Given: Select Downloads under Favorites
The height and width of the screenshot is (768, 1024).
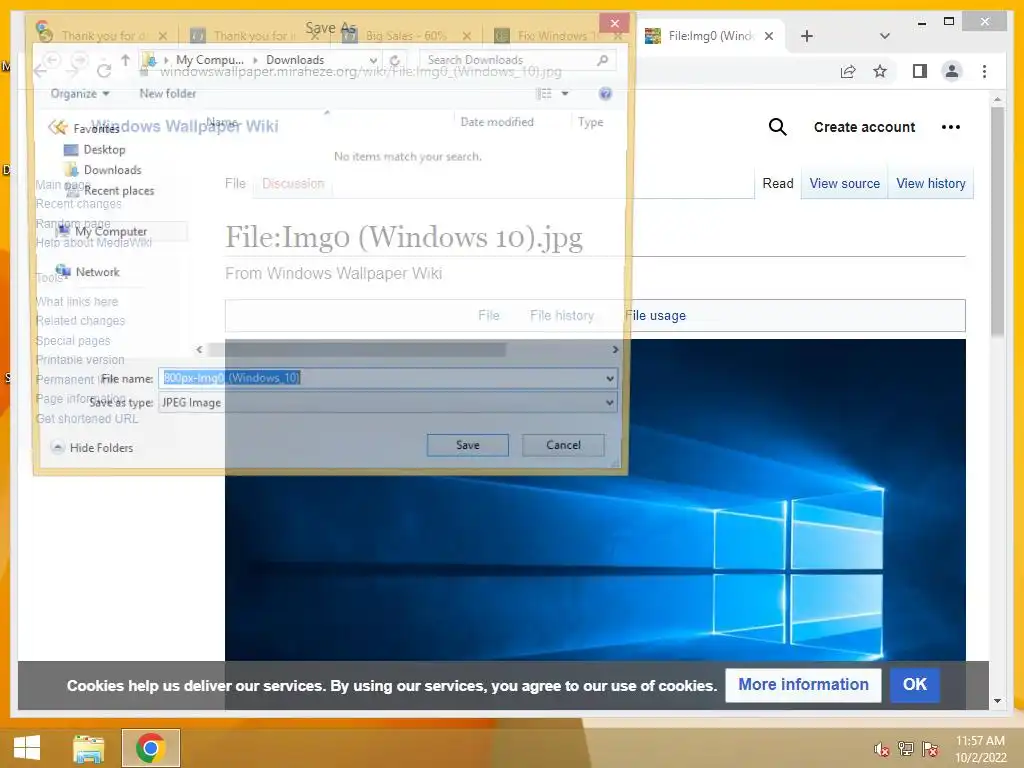Looking at the screenshot, I should coord(103,170).
